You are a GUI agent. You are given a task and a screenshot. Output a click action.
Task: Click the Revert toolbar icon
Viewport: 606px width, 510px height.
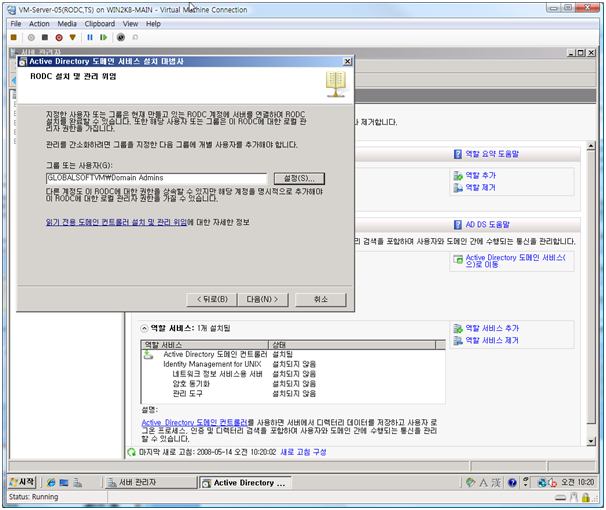click(x=135, y=37)
